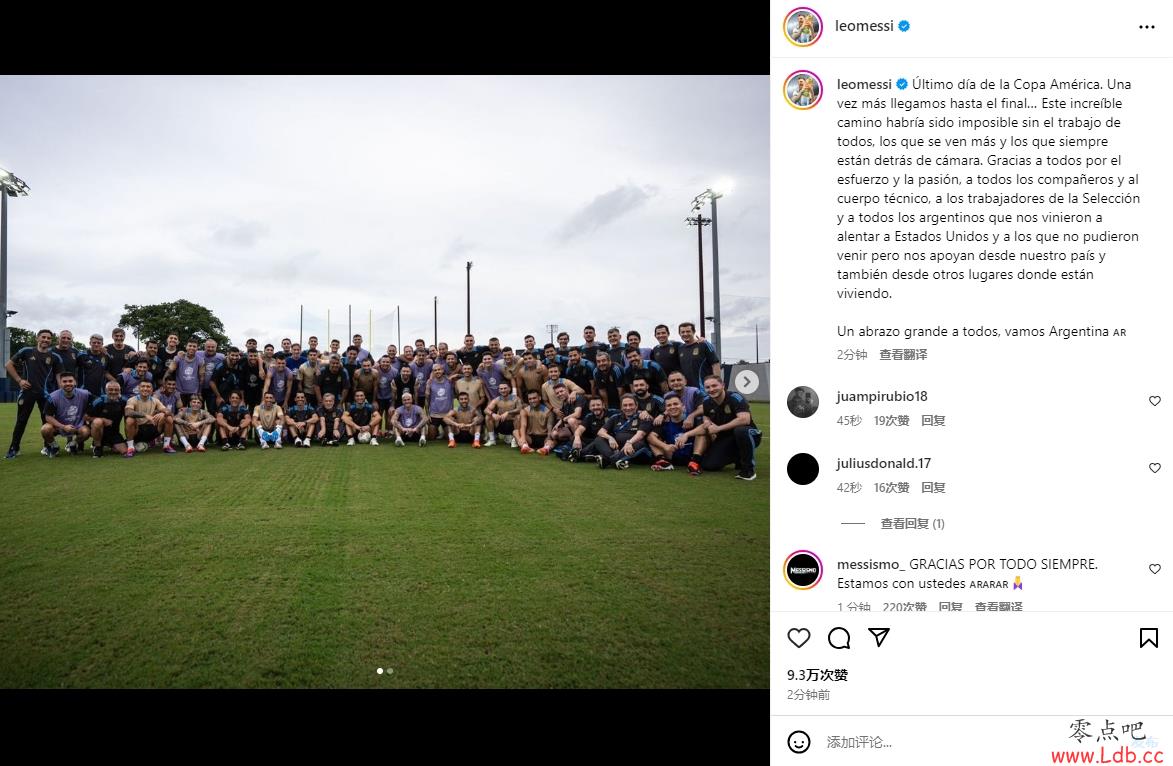1173x766 pixels.
Task: Open the three-dot more options menu
Action: tap(1147, 27)
